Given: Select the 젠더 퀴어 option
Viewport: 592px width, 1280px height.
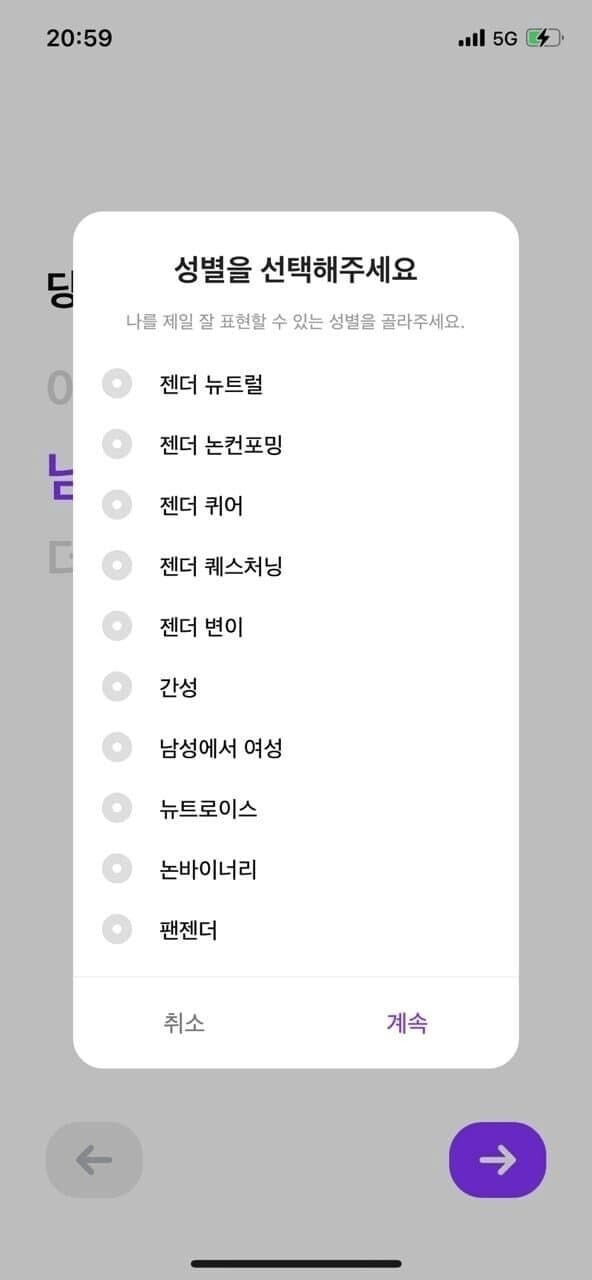Looking at the screenshot, I should click(117, 505).
